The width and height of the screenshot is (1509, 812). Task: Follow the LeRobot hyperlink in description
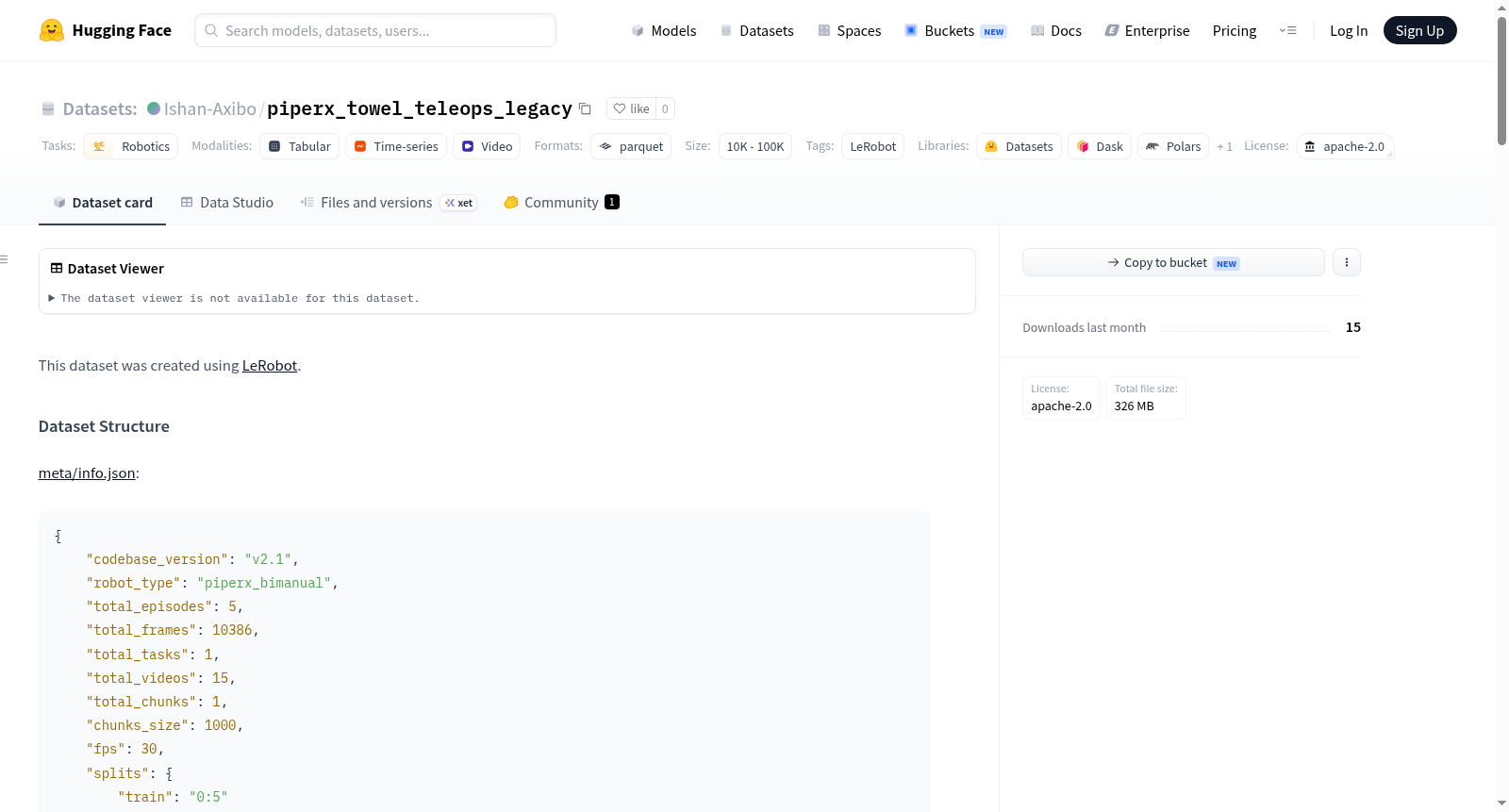click(x=270, y=366)
